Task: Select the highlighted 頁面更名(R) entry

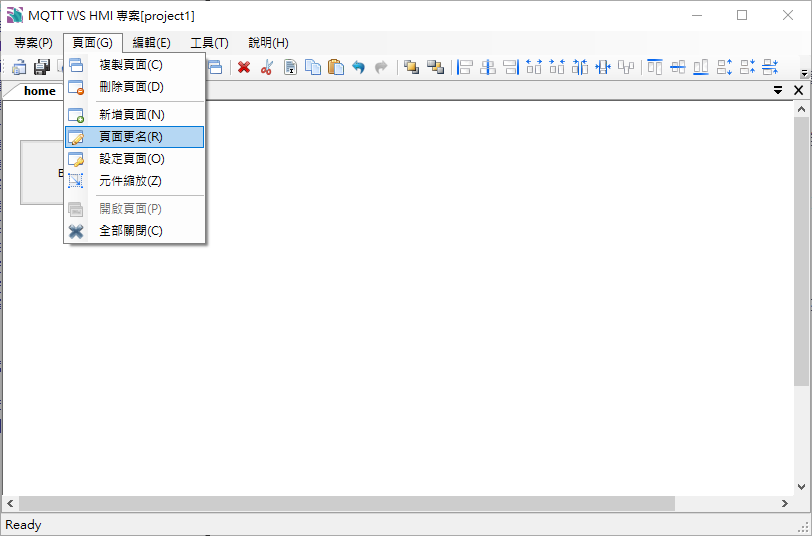Action: point(135,137)
